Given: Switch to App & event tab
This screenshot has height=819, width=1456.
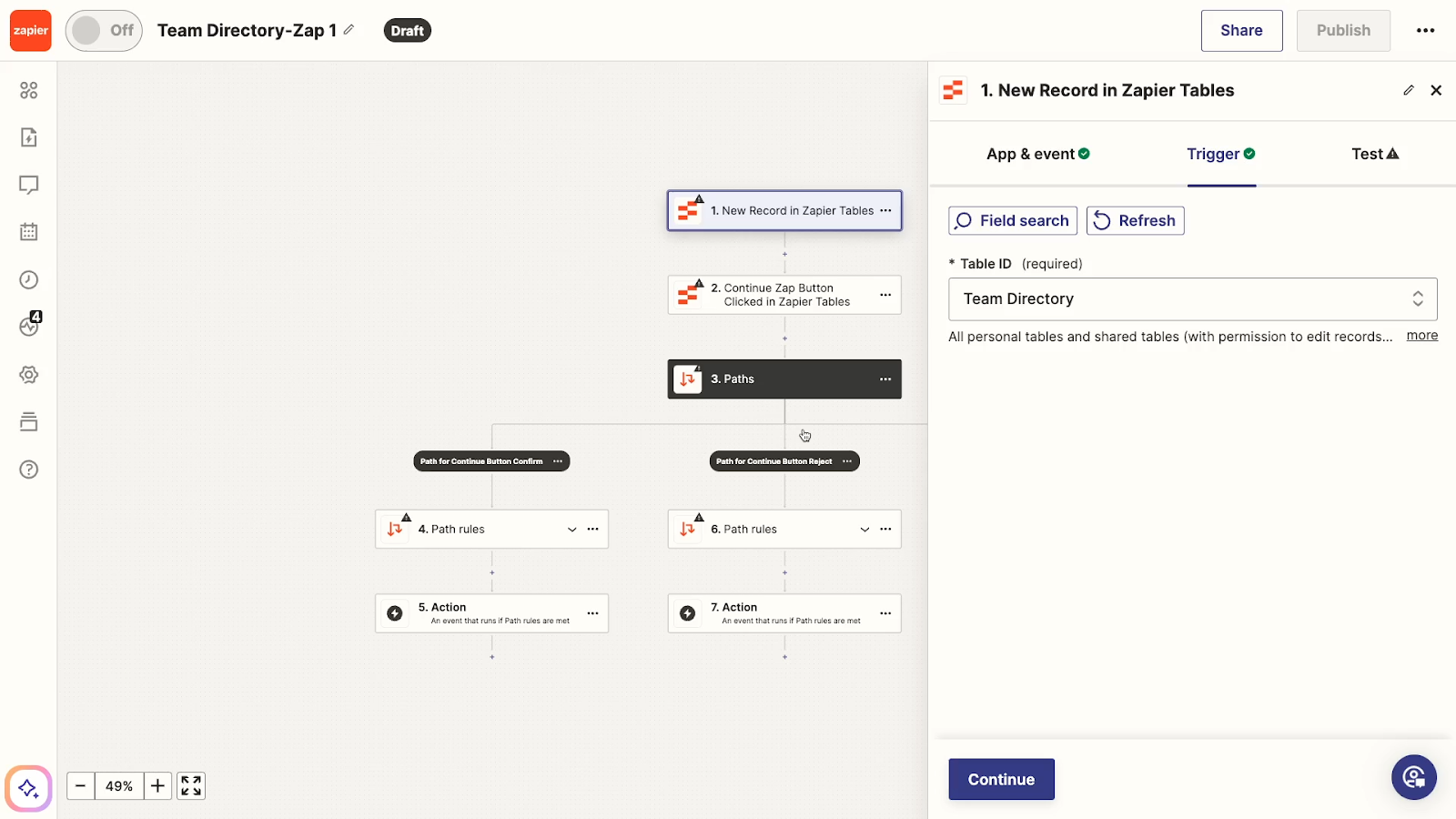Looking at the screenshot, I should (x=1037, y=154).
